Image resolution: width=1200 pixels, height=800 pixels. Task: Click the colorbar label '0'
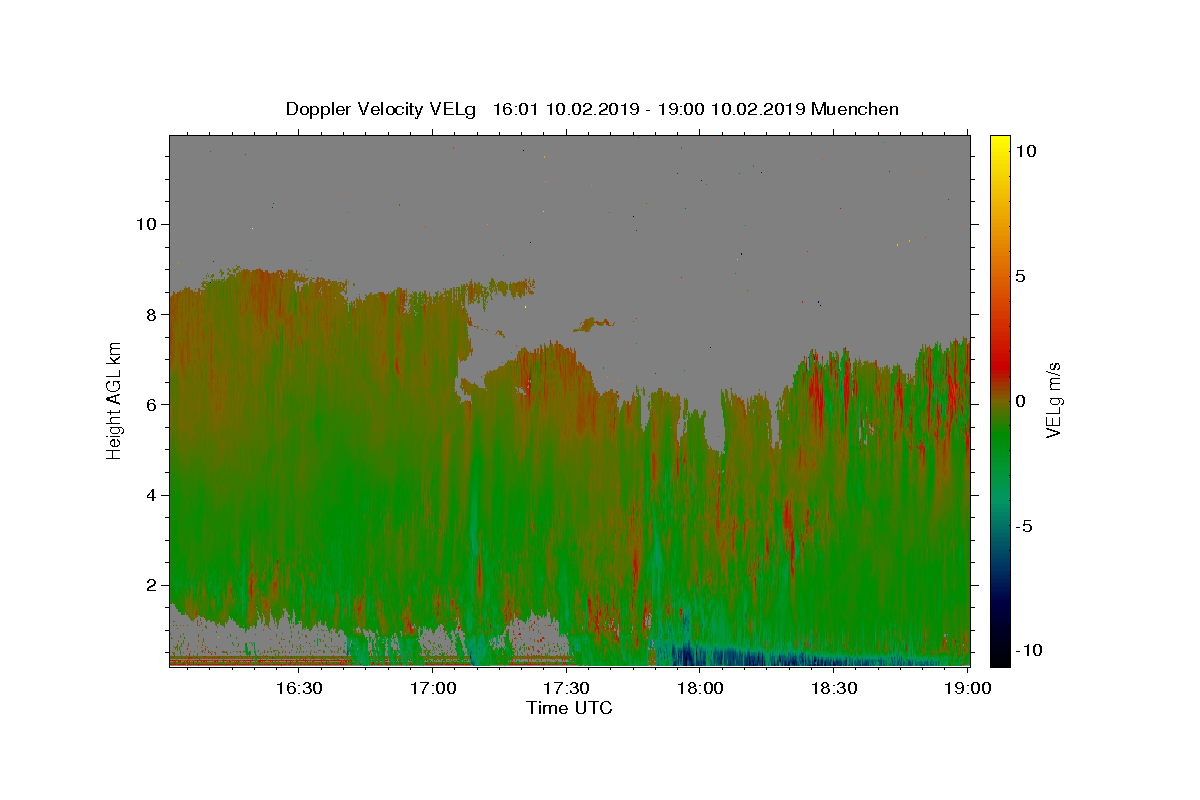pos(1021,401)
